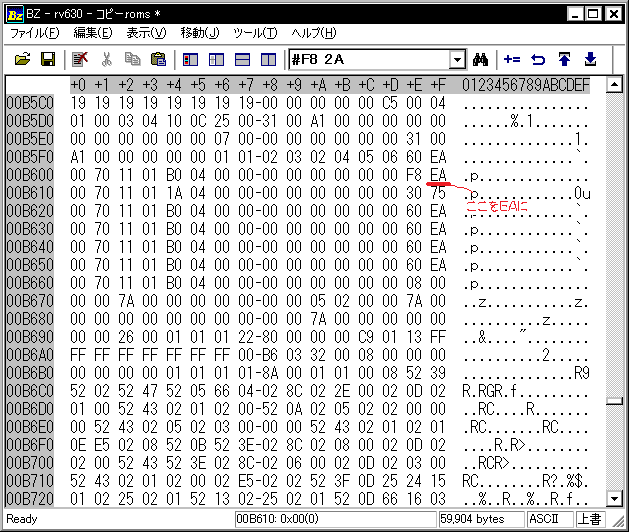The width and height of the screenshot is (629, 532).
Task: Split the window vertically icon
Action: click(x=268, y=60)
